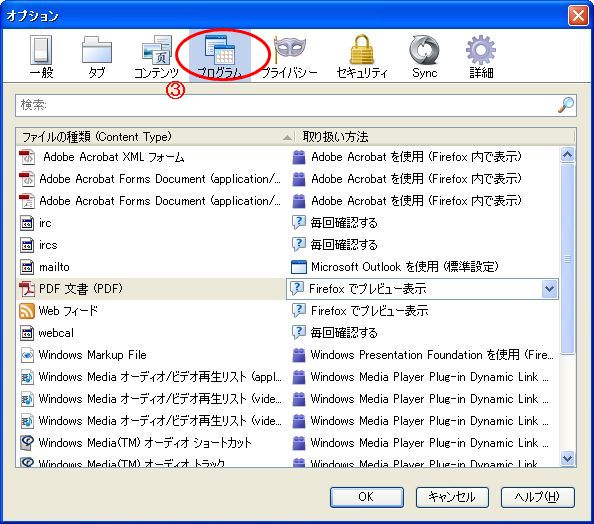Click Windows Media(TM) オーディオ ショートカット file icon
The width and height of the screenshot is (594, 524).
click(x=27, y=443)
